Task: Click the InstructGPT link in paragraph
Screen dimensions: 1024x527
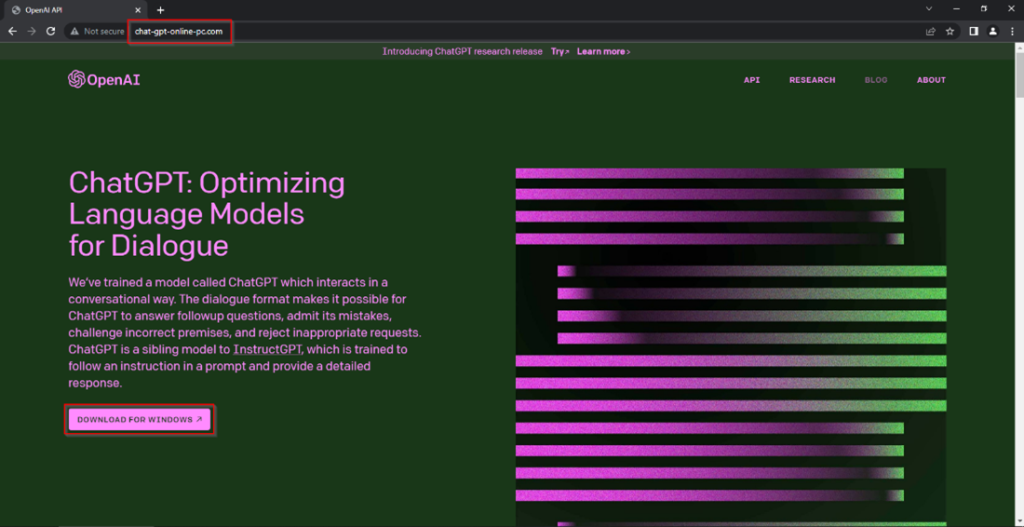Action: pos(268,349)
